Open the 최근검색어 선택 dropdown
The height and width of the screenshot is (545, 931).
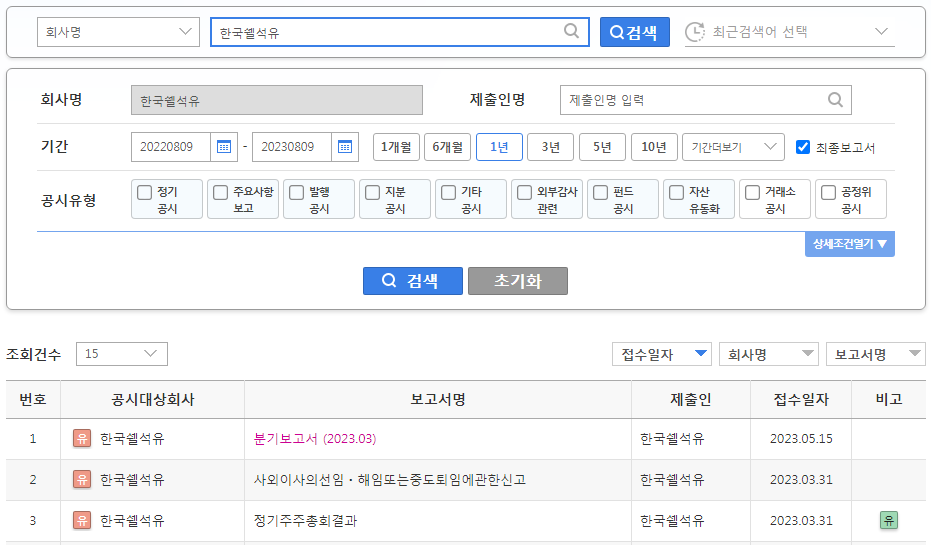(790, 32)
